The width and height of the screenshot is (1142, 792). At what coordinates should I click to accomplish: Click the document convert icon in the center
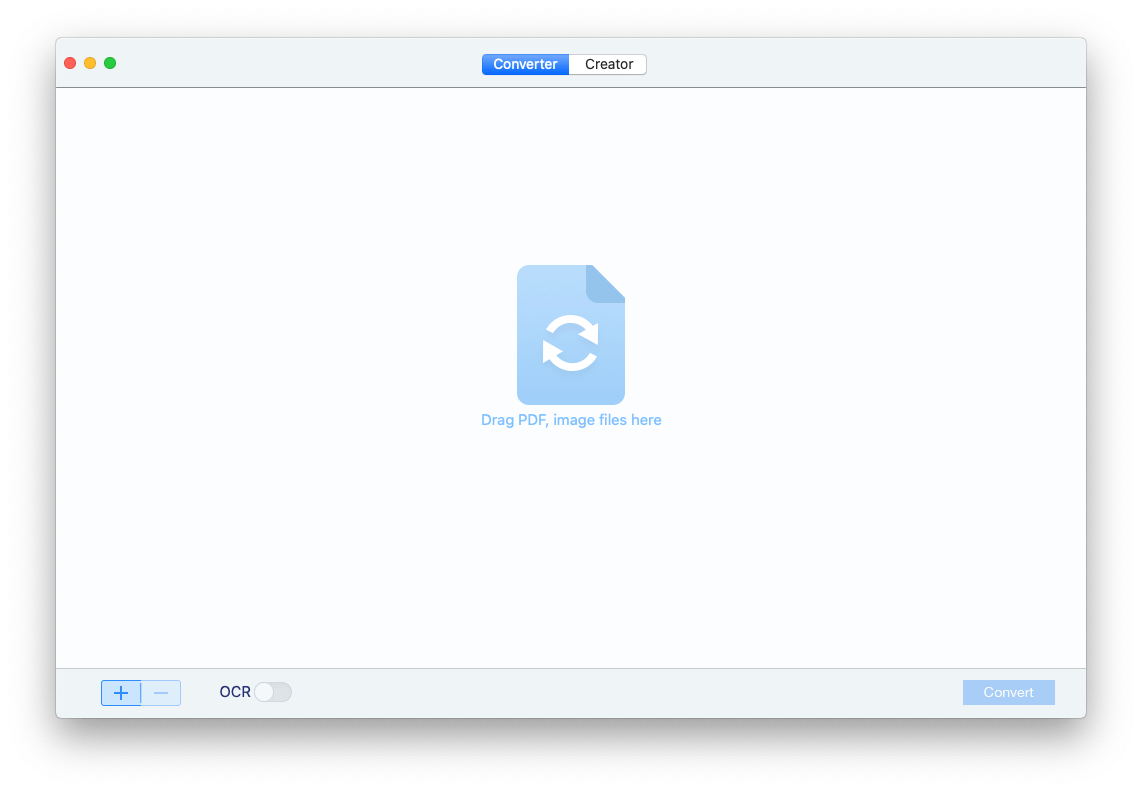[571, 334]
